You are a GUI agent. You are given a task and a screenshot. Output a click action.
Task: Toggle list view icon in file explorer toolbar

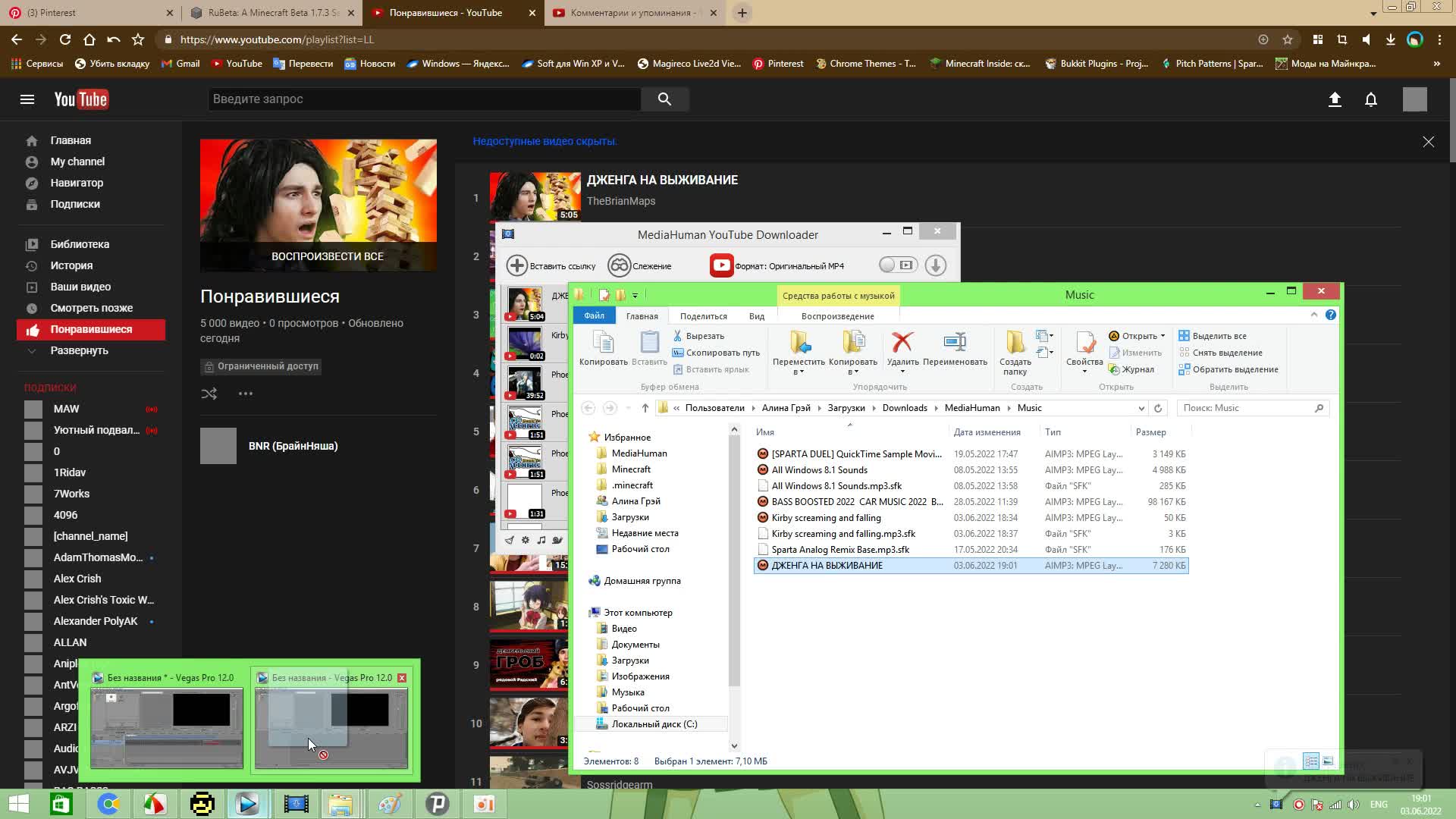(1311, 761)
